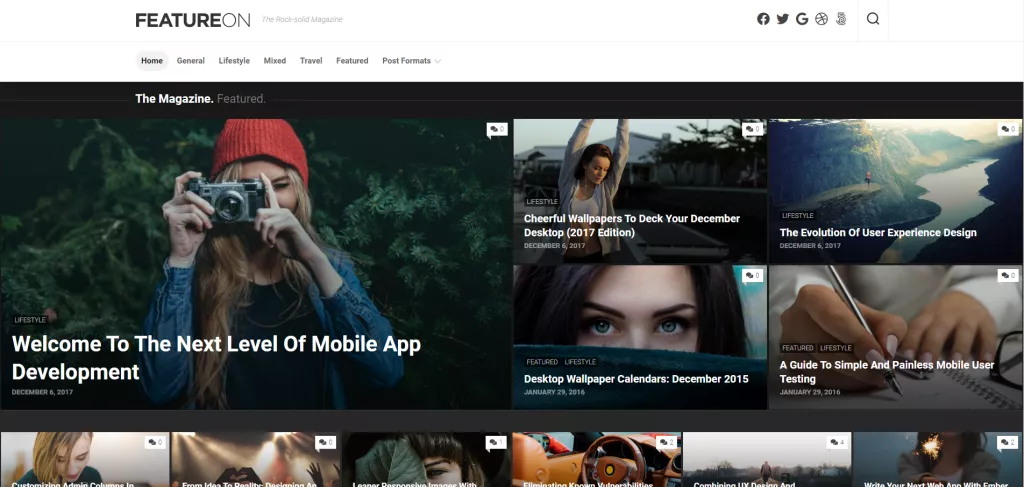Viewport: 1024px width, 487px height.
Task: Click comment bubble on the Mobile App Development post
Action: click(x=497, y=130)
